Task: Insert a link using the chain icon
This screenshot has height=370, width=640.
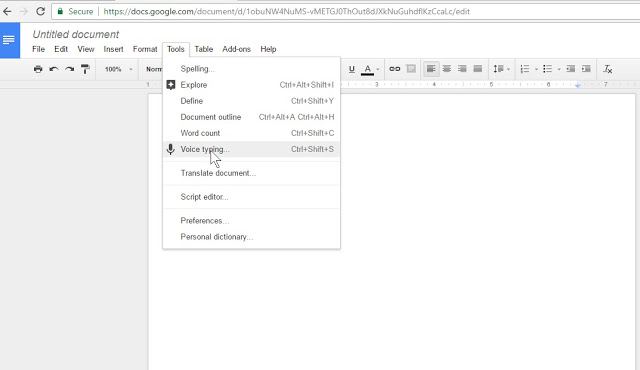Action: point(394,69)
